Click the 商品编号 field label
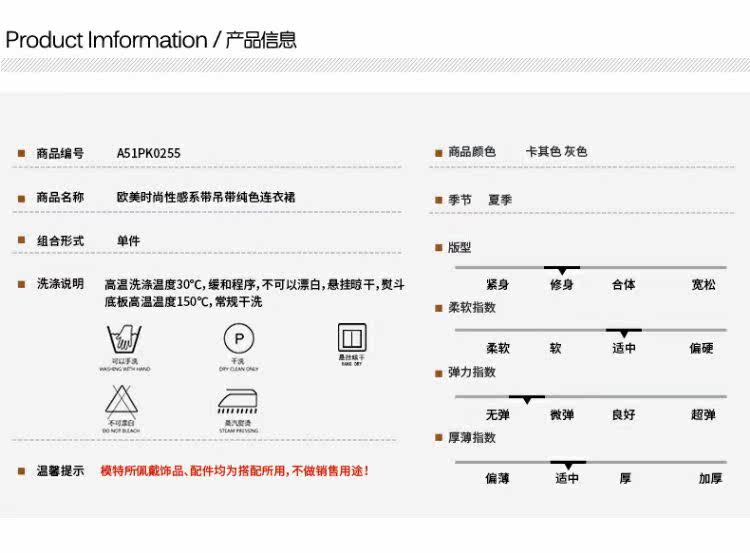The height and width of the screenshot is (553, 750). [x=60, y=154]
